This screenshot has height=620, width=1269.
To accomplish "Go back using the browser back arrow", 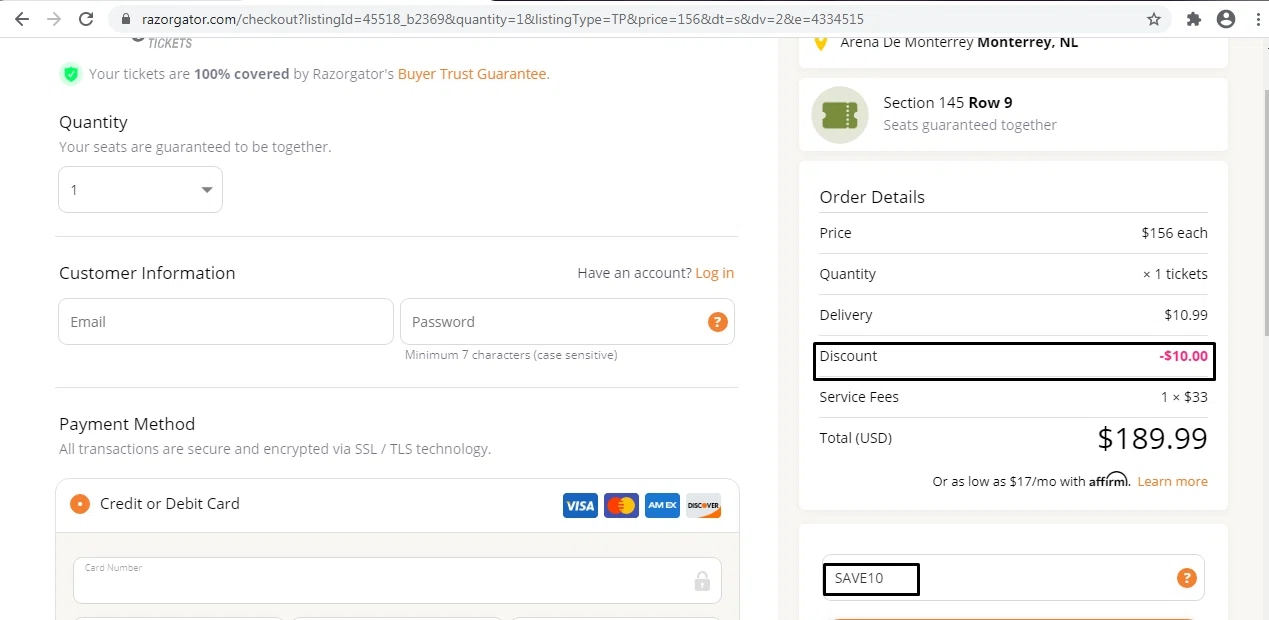I will [21, 19].
